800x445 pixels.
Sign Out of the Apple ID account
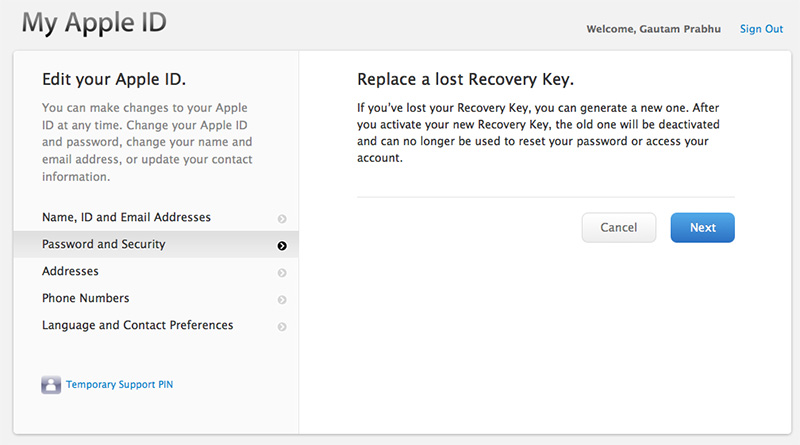[x=761, y=29]
